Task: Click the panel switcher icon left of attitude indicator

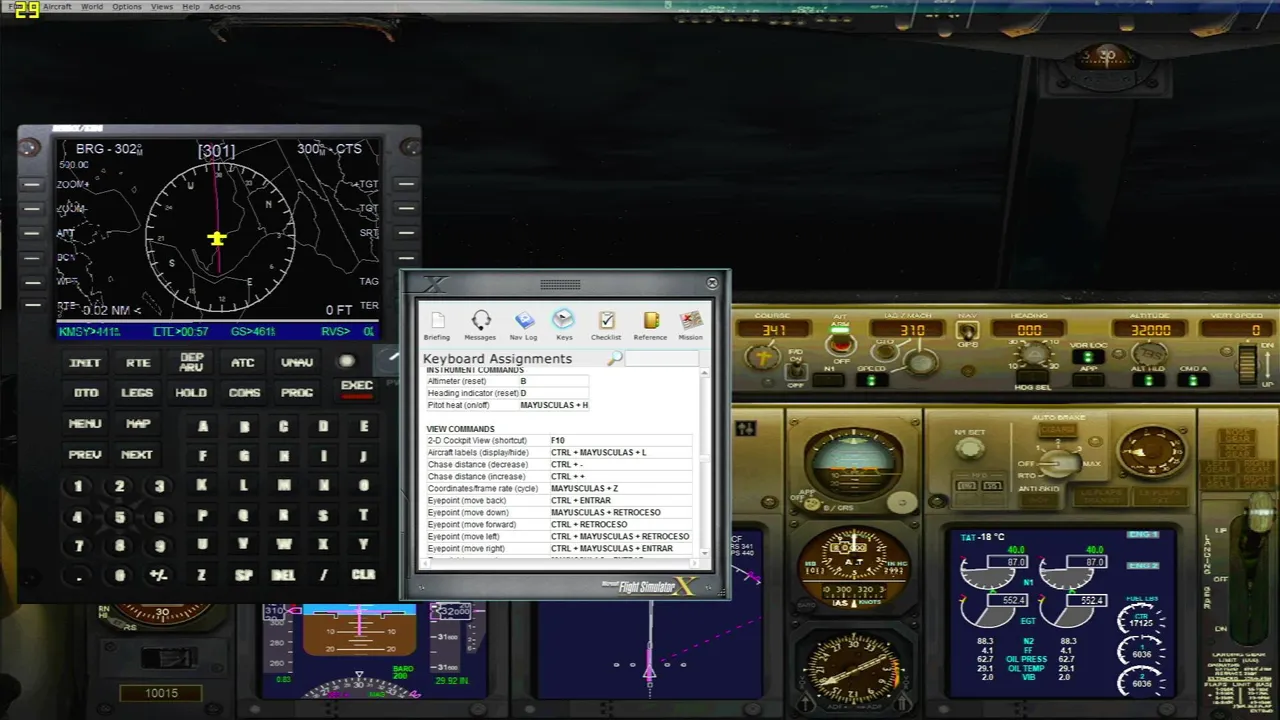Action: (x=746, y=428)
